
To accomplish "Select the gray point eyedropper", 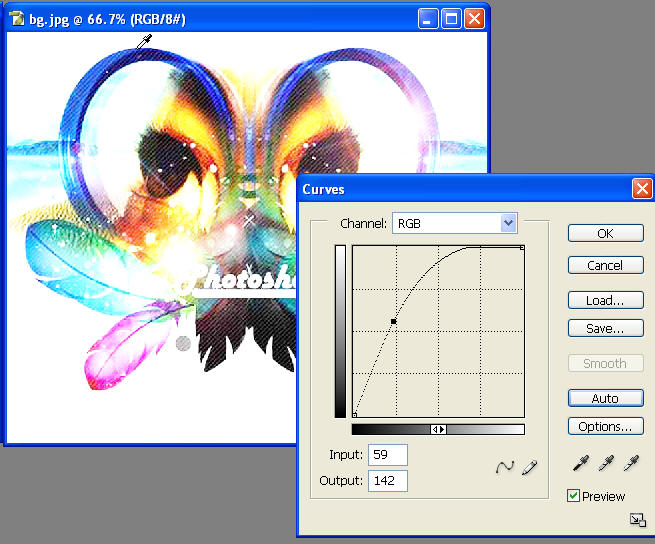I will click(606, 463).
